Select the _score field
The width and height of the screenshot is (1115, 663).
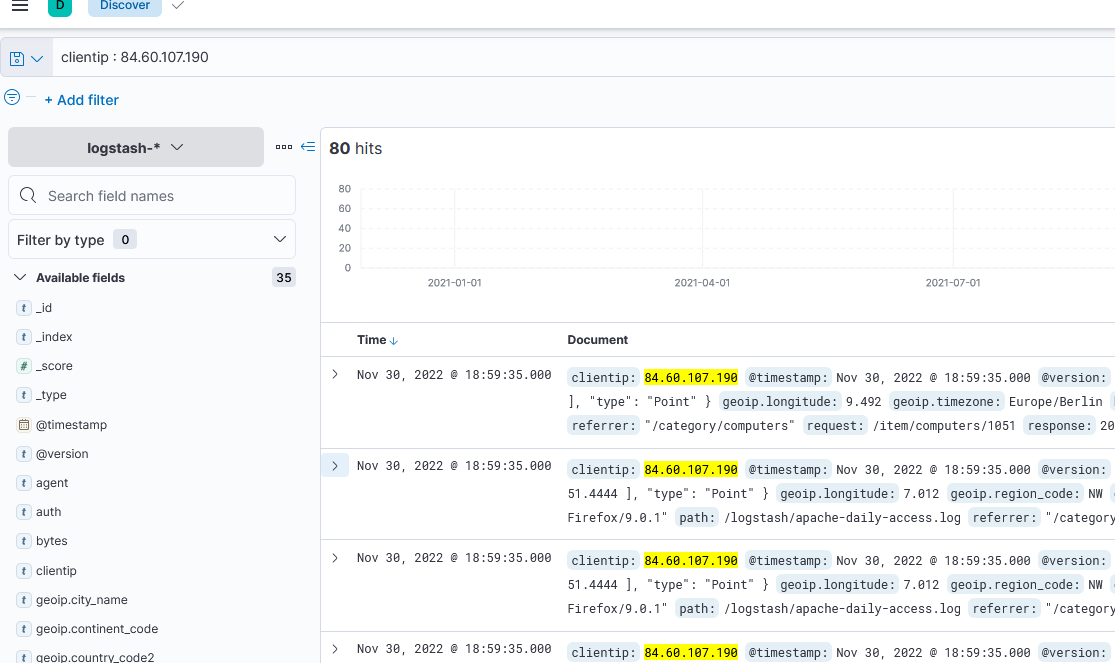click(54, 366)
